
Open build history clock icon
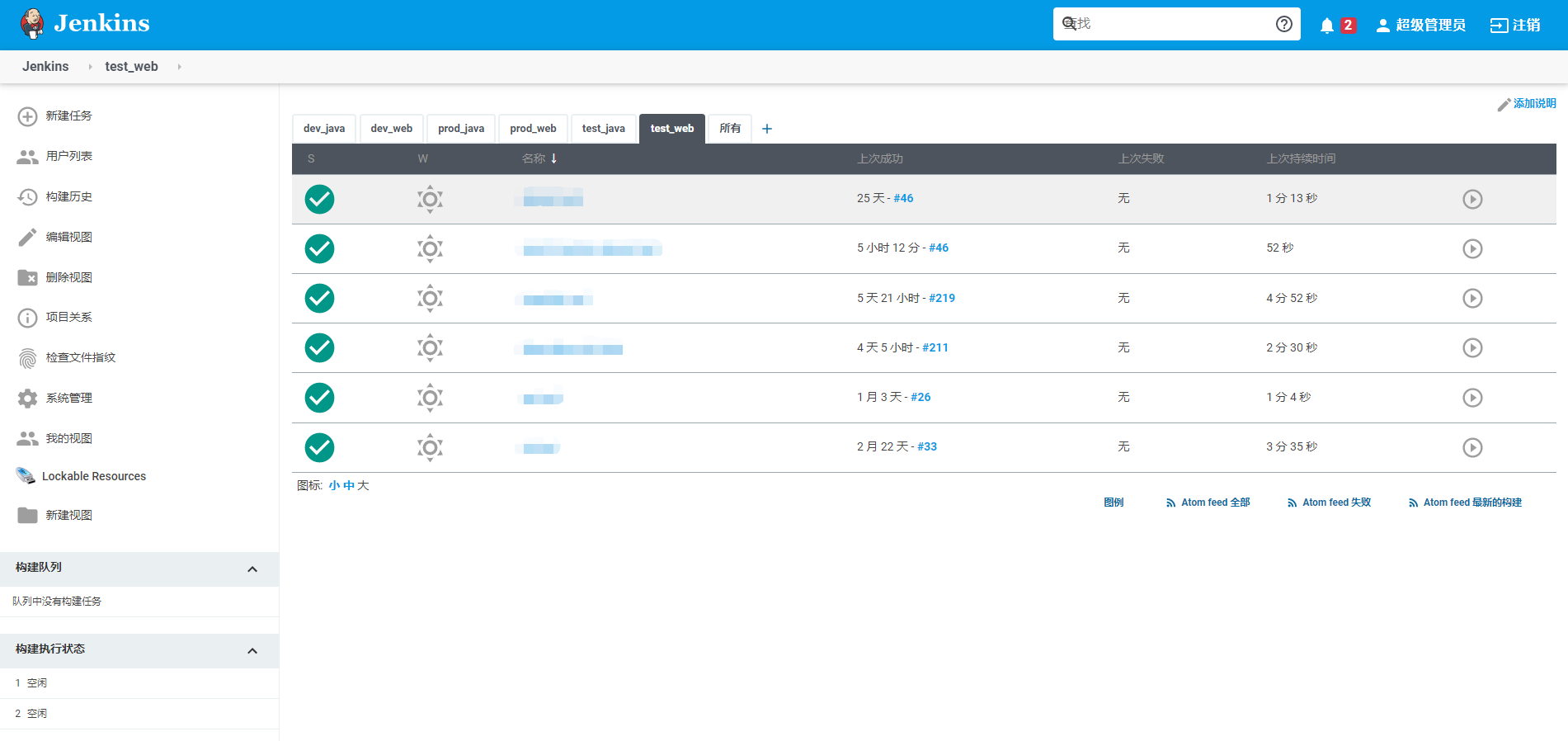[27, 197]
